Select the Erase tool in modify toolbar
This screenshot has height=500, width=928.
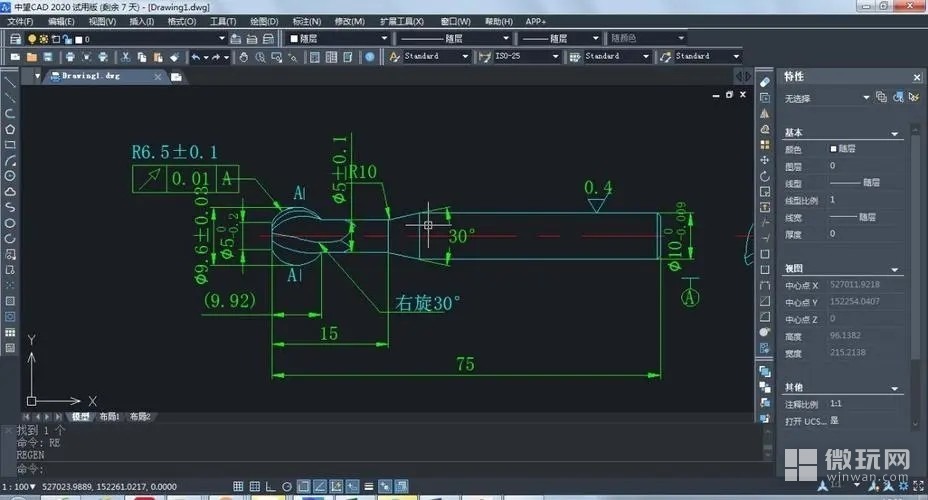click(x=765, y=82)
